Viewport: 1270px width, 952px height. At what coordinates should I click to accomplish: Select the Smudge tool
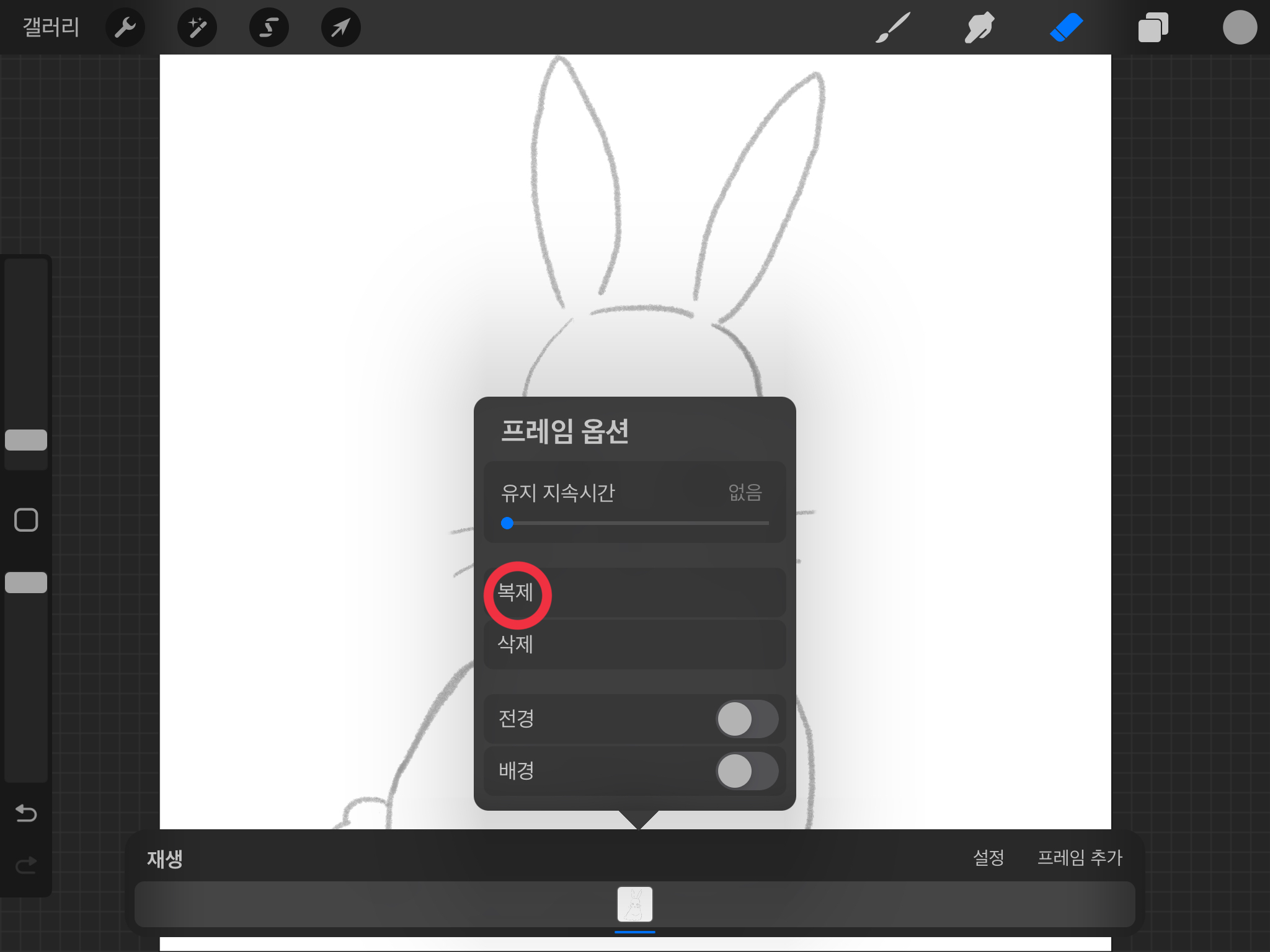click(980, 27)
